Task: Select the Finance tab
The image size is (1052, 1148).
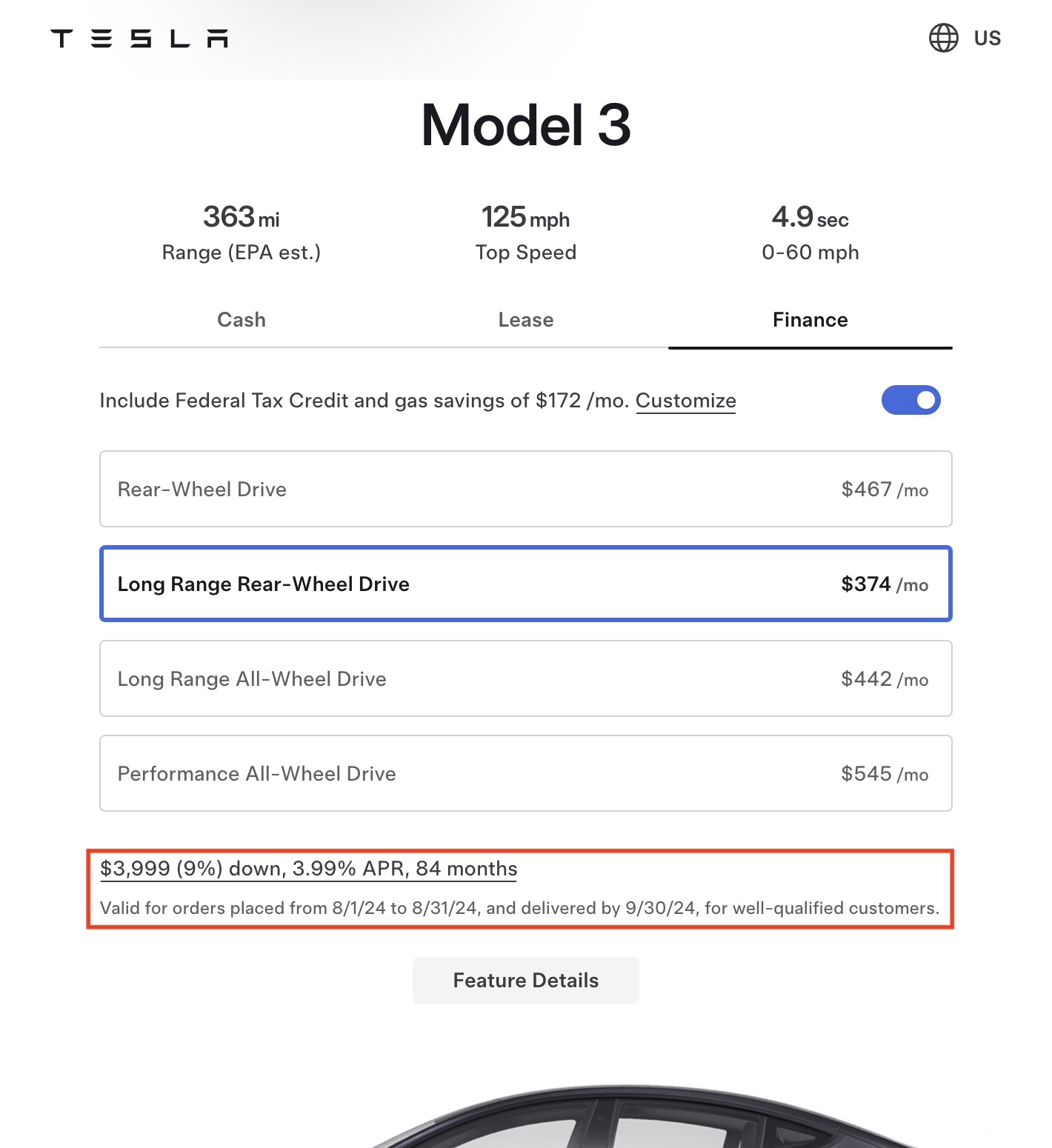Action: click(x=810, y=320)
